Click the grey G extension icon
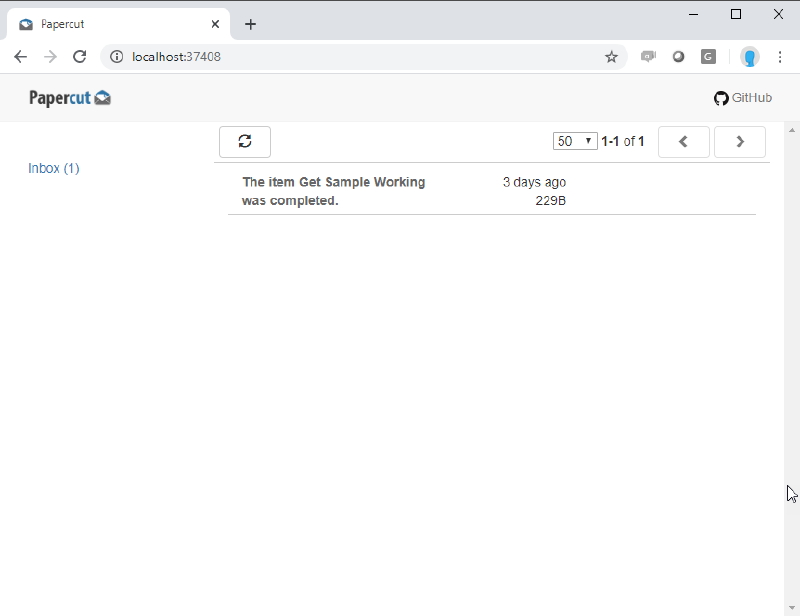Image resolution: width=800 pixels, height=616 pixels. pyautogui.click(x=708, y=57)
